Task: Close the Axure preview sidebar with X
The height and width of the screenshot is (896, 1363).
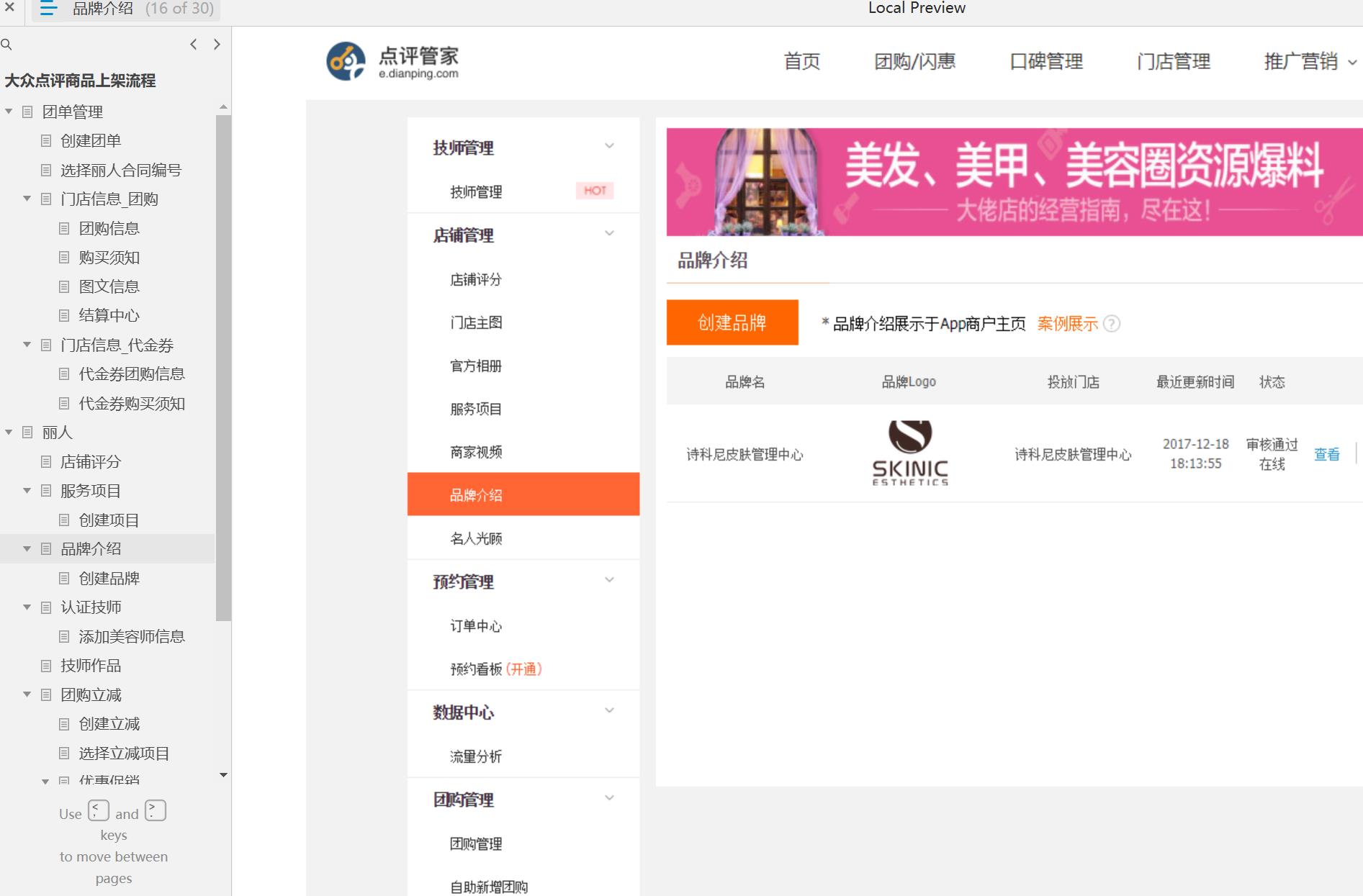Action: [x=9, y=7]
